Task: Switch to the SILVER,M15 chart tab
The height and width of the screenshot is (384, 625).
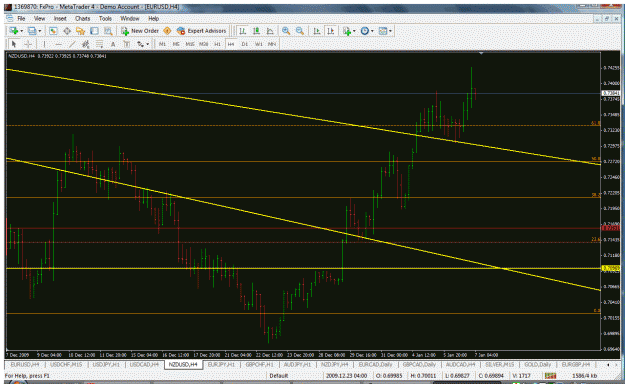Action: click(499, 364)
